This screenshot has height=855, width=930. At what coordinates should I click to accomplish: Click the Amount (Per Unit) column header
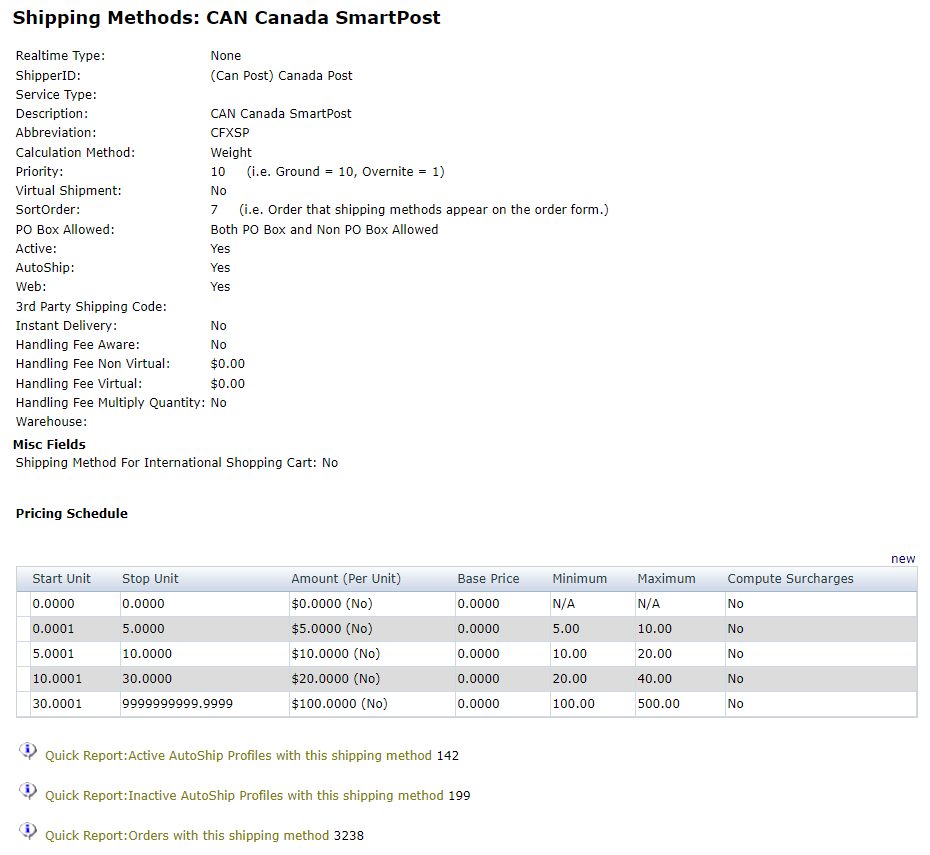click(345, 579)
